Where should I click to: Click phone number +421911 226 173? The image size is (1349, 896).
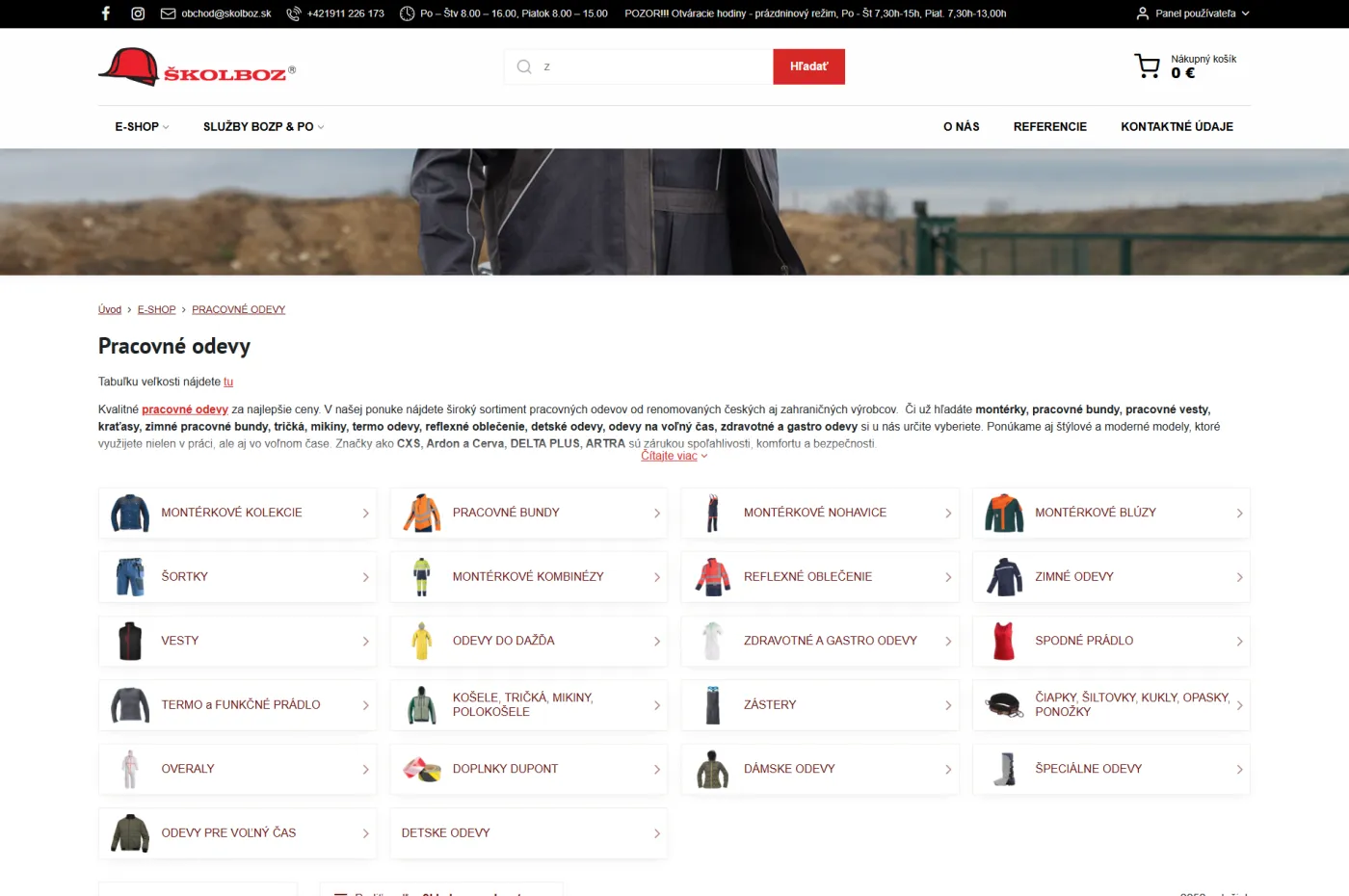(346, 13)
